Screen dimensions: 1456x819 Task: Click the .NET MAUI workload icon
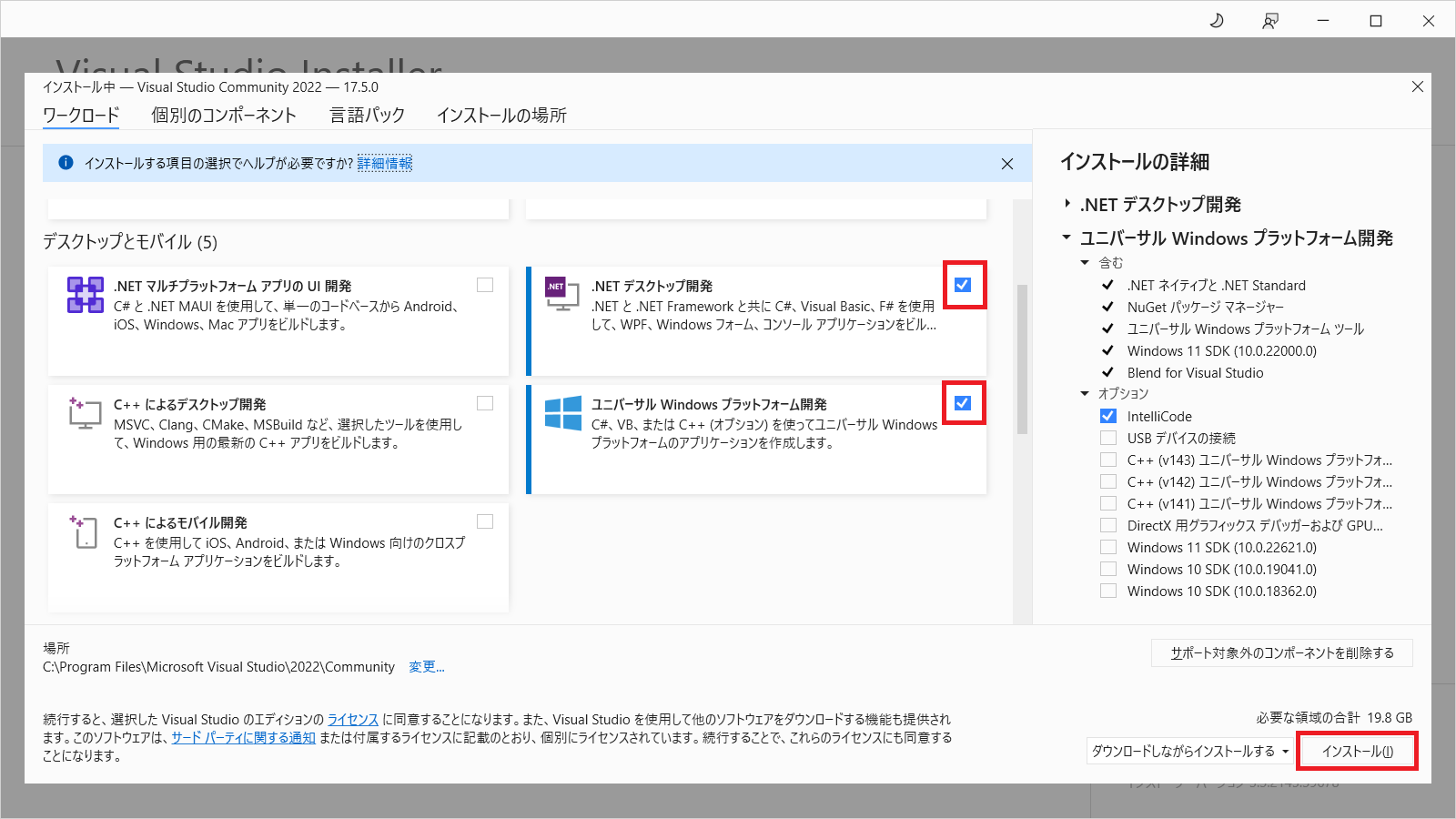[85, 295]
